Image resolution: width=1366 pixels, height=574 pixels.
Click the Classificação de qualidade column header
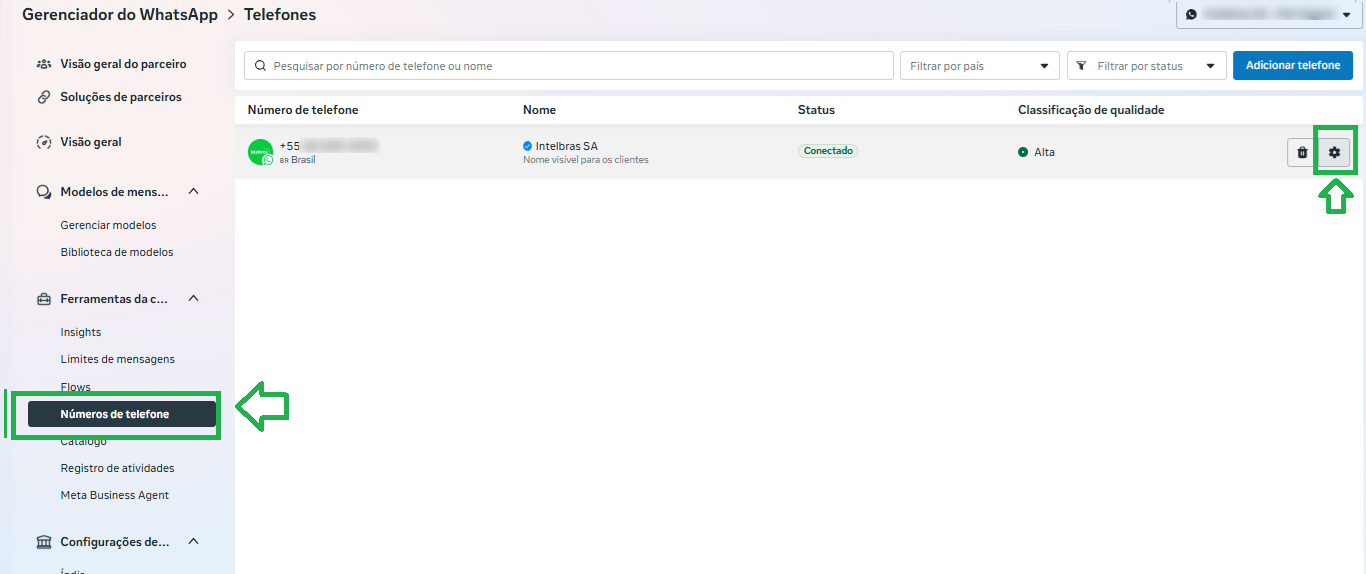pos(1091,110)
